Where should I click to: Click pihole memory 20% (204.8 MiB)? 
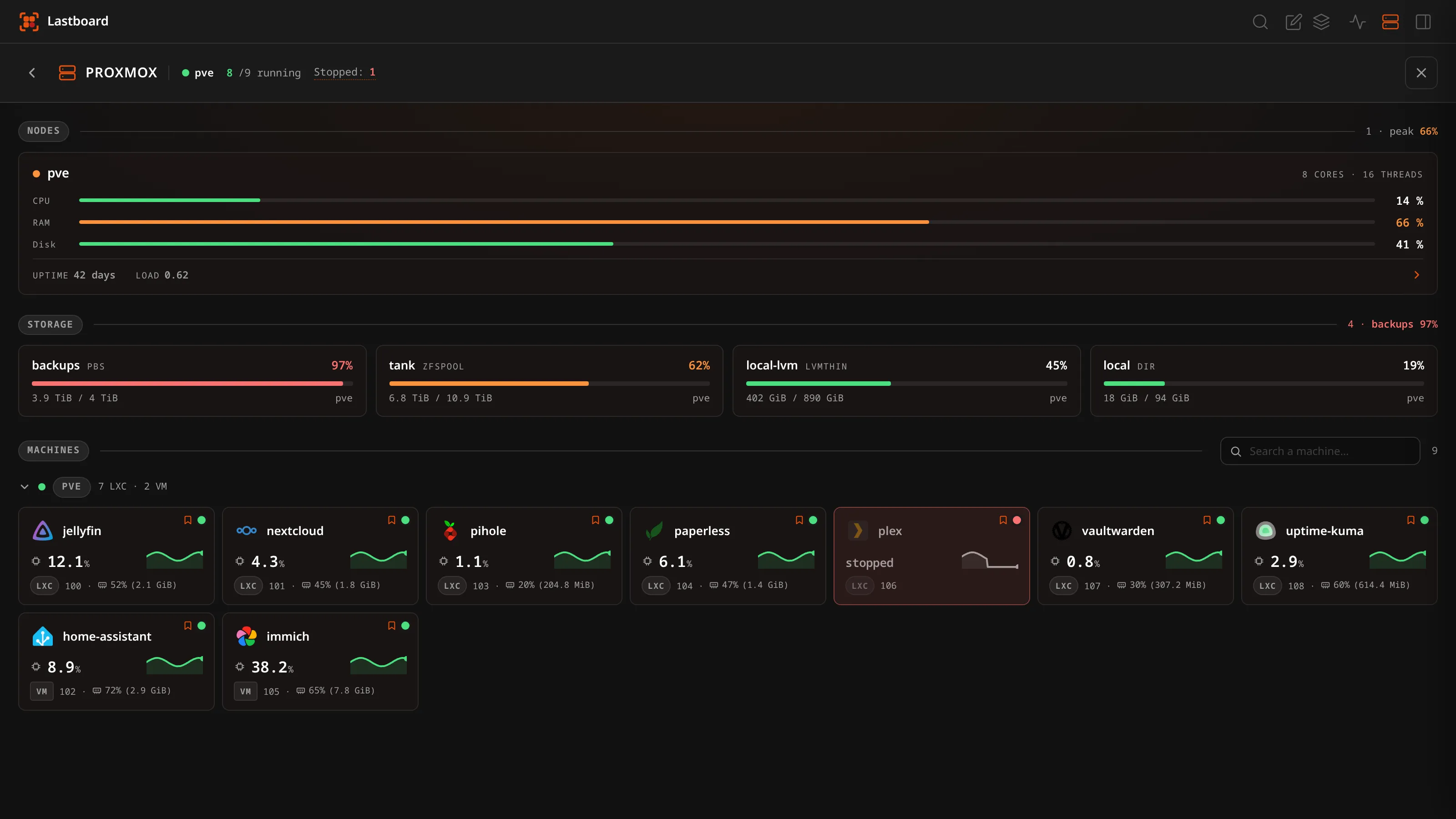click(550, 585)
